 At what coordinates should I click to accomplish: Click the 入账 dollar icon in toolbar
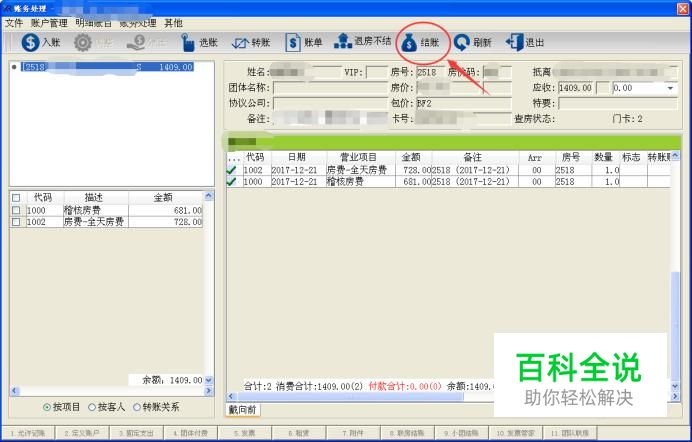click(x=30, y=42)
